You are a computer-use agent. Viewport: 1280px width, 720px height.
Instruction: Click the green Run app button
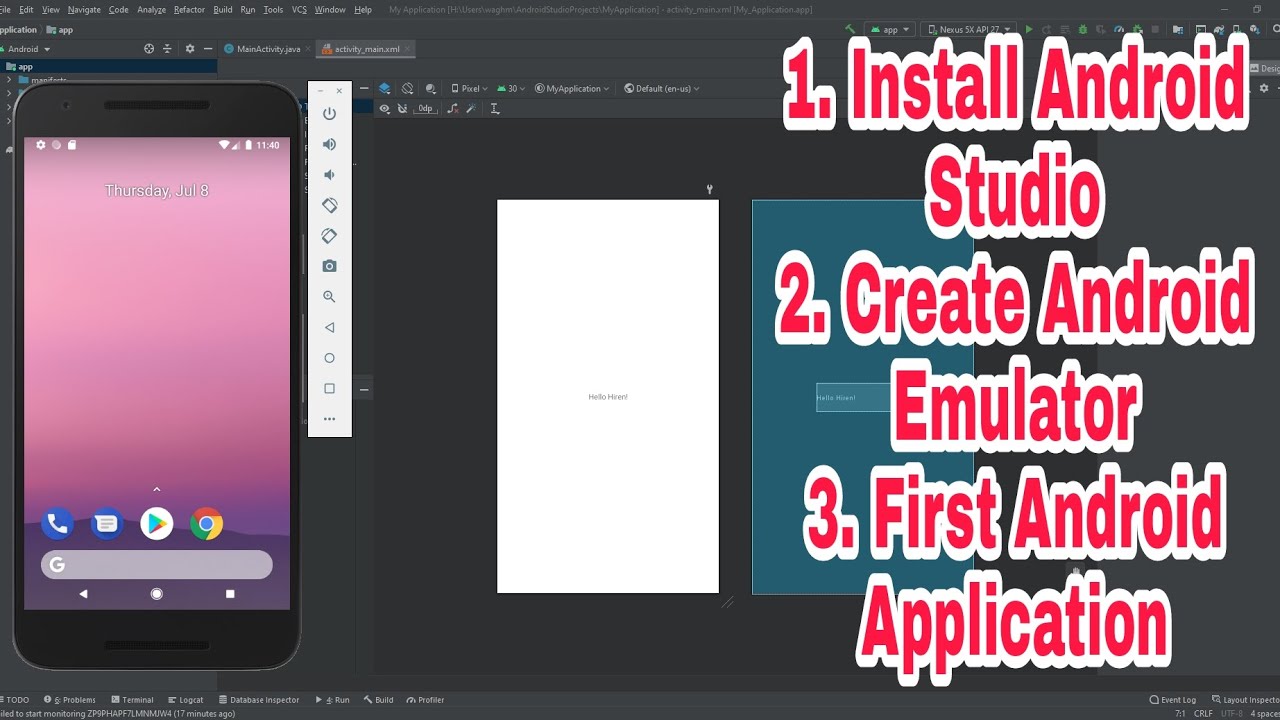tap(1030, 30)
